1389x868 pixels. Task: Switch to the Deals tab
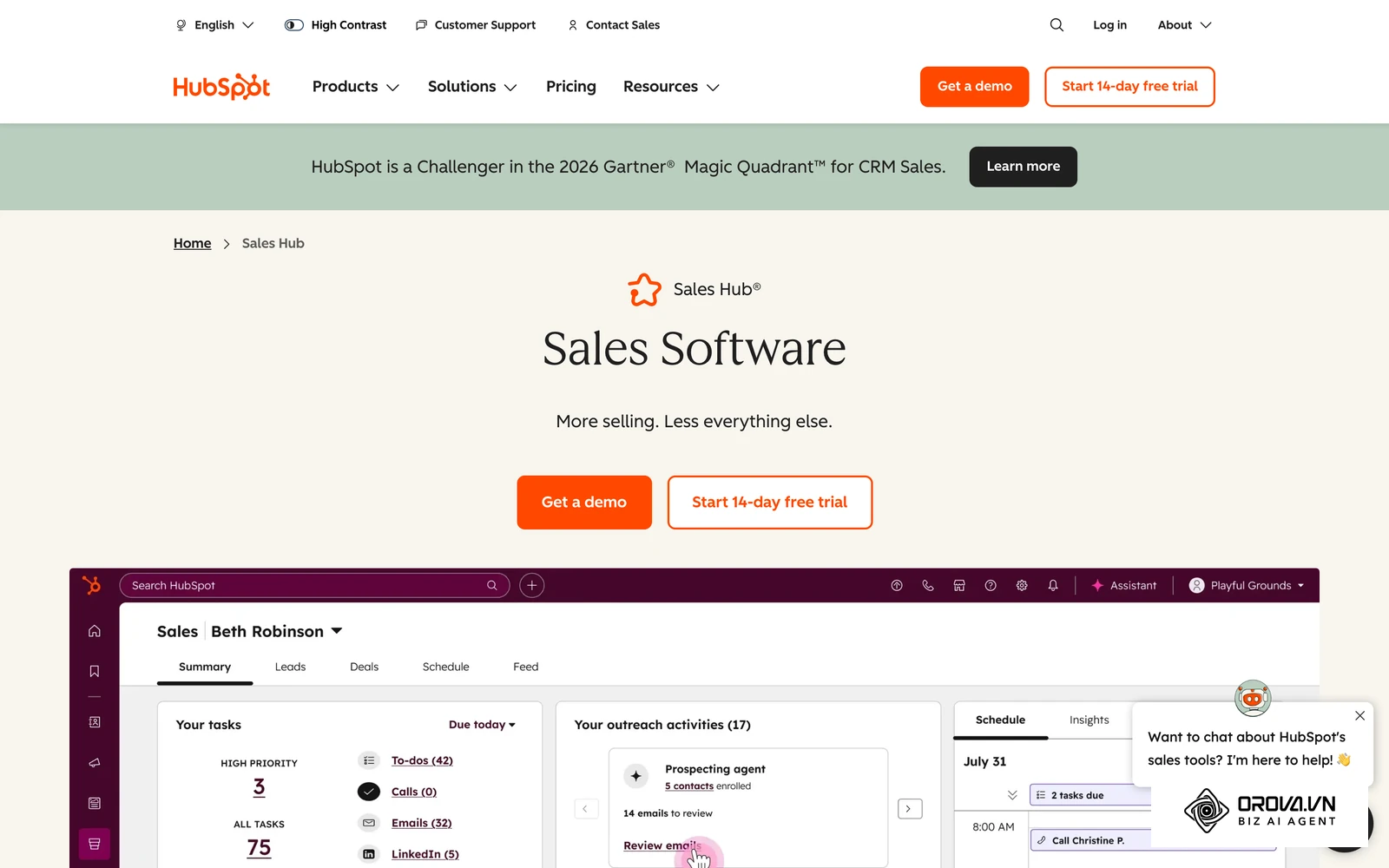[x=364, y=667]
